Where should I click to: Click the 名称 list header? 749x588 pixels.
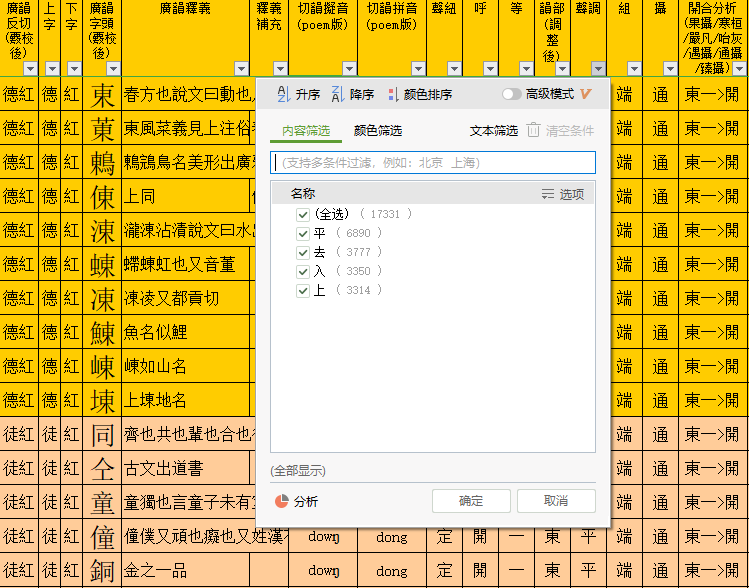tap(303, 194)
